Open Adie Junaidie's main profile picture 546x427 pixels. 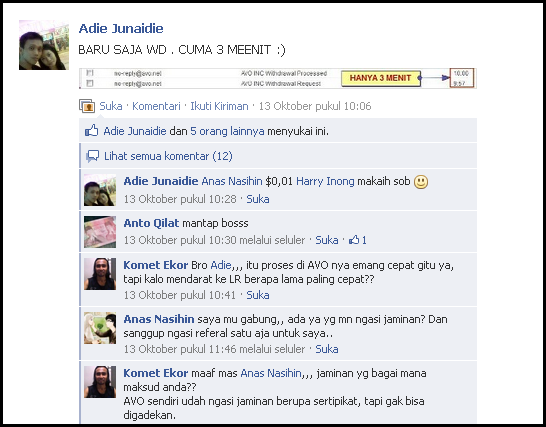tap(44, 45)
